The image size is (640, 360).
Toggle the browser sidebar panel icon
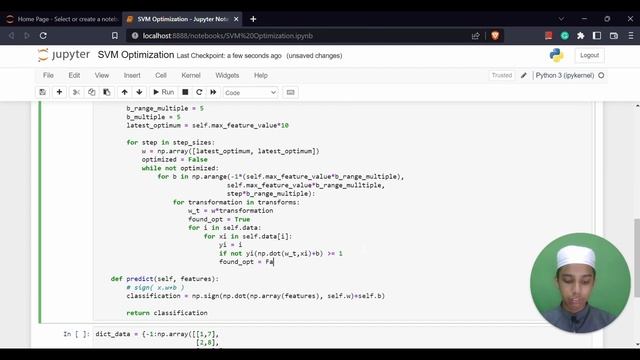point(597,36)
